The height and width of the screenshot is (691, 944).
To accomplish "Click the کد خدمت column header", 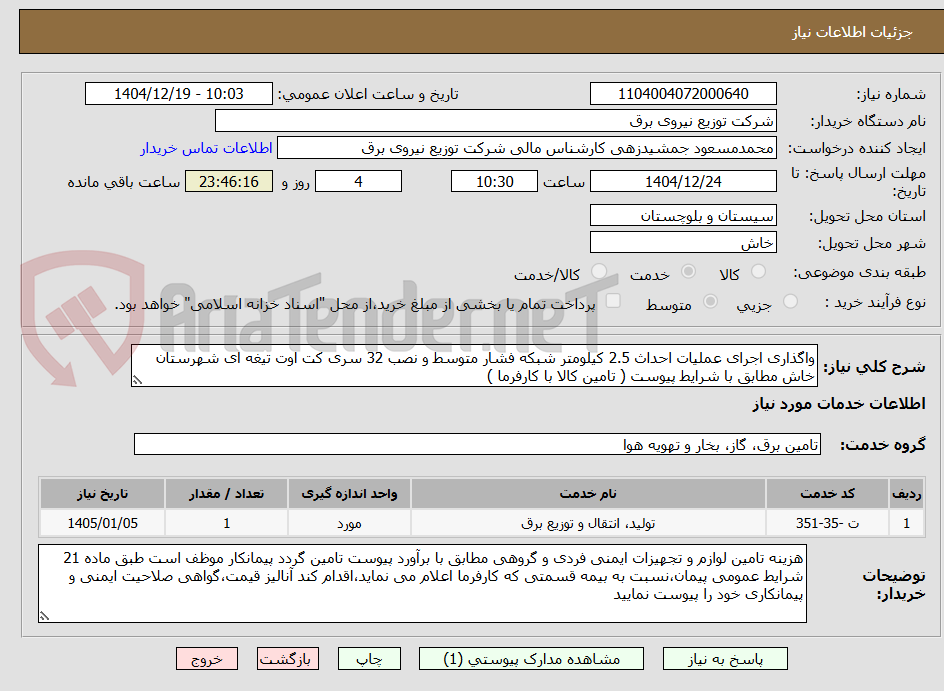I will tap(827, 494).
